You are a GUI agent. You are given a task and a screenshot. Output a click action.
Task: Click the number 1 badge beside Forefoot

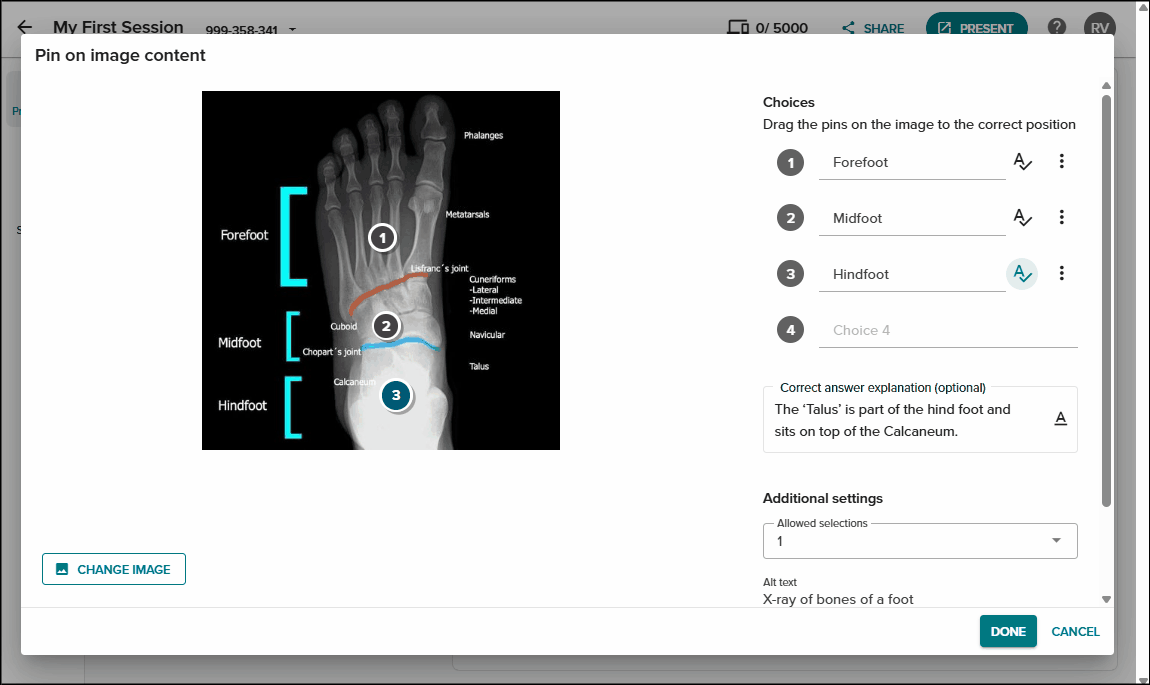[791, 163]
